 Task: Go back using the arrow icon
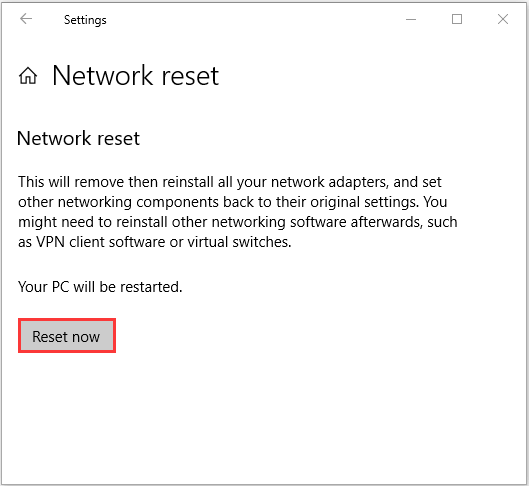click(26, 19)
